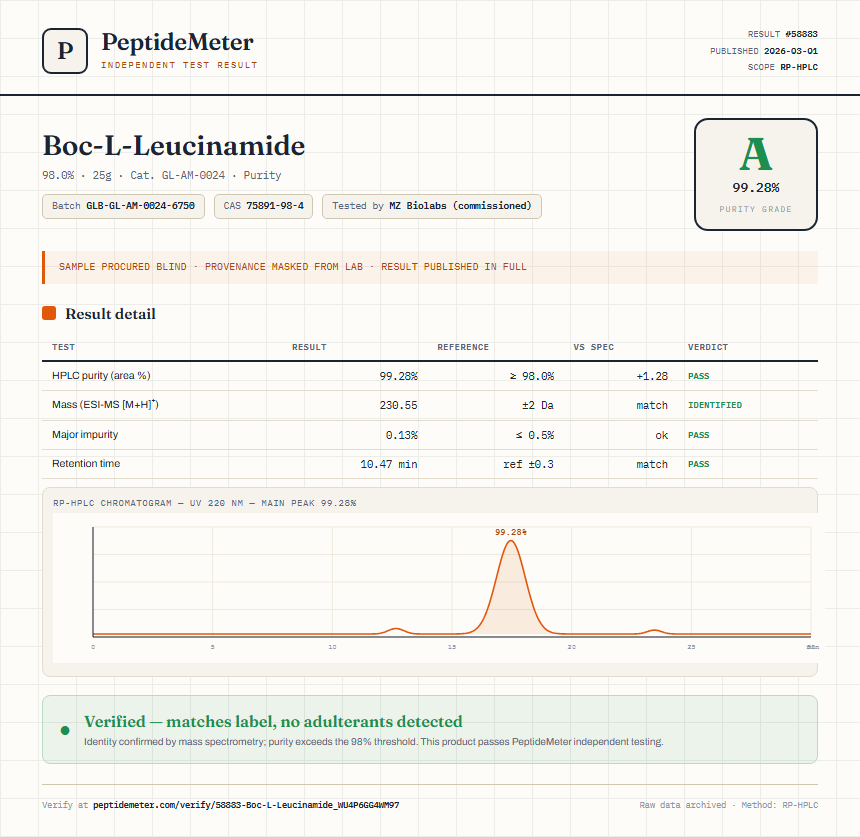The image size is (860, 837).
Task: Select the CAS 75891-98-4 chip
Action: pos(263,206)
